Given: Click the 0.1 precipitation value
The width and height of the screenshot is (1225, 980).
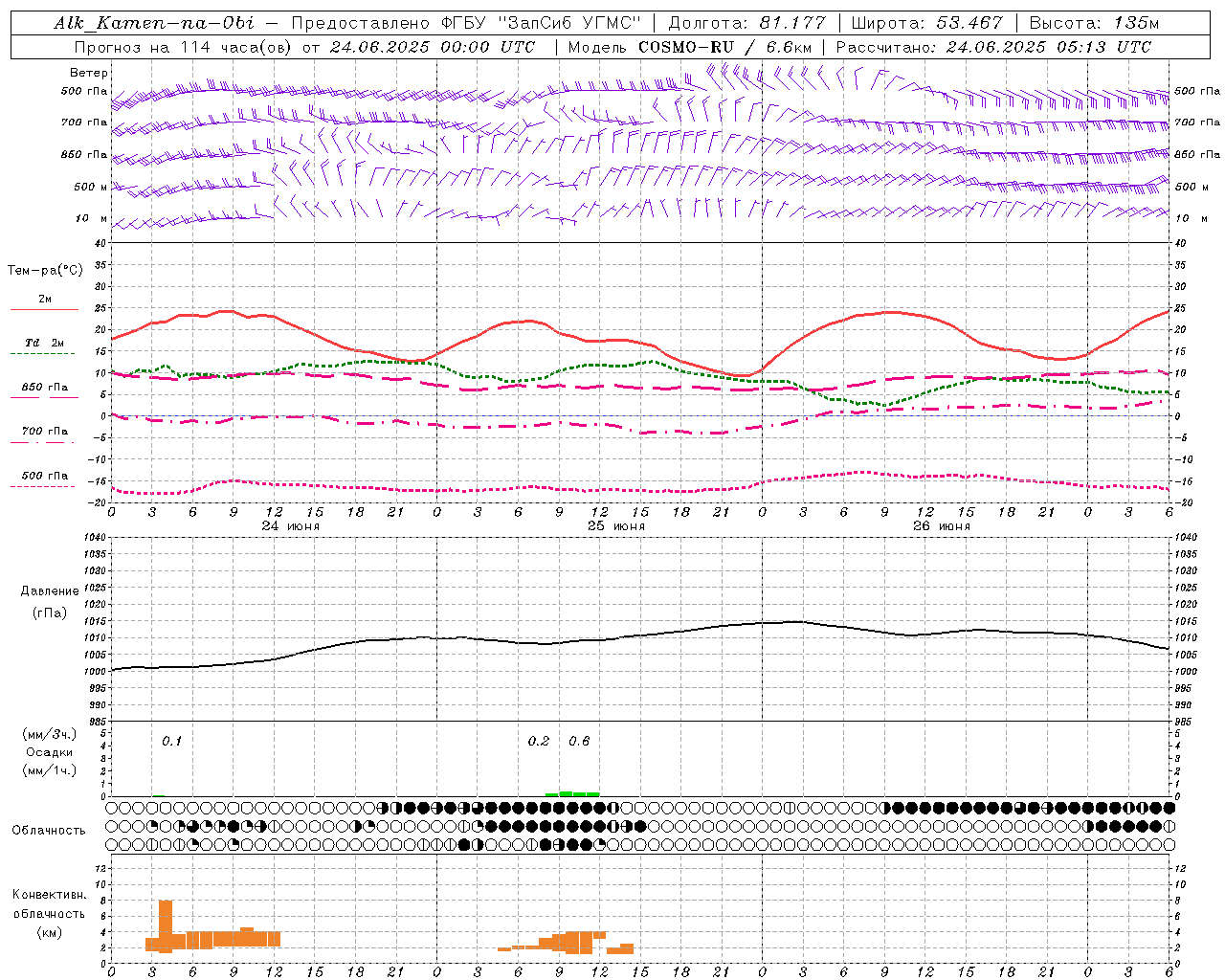Looking at the screenshot, I should [x=171, y=742].
